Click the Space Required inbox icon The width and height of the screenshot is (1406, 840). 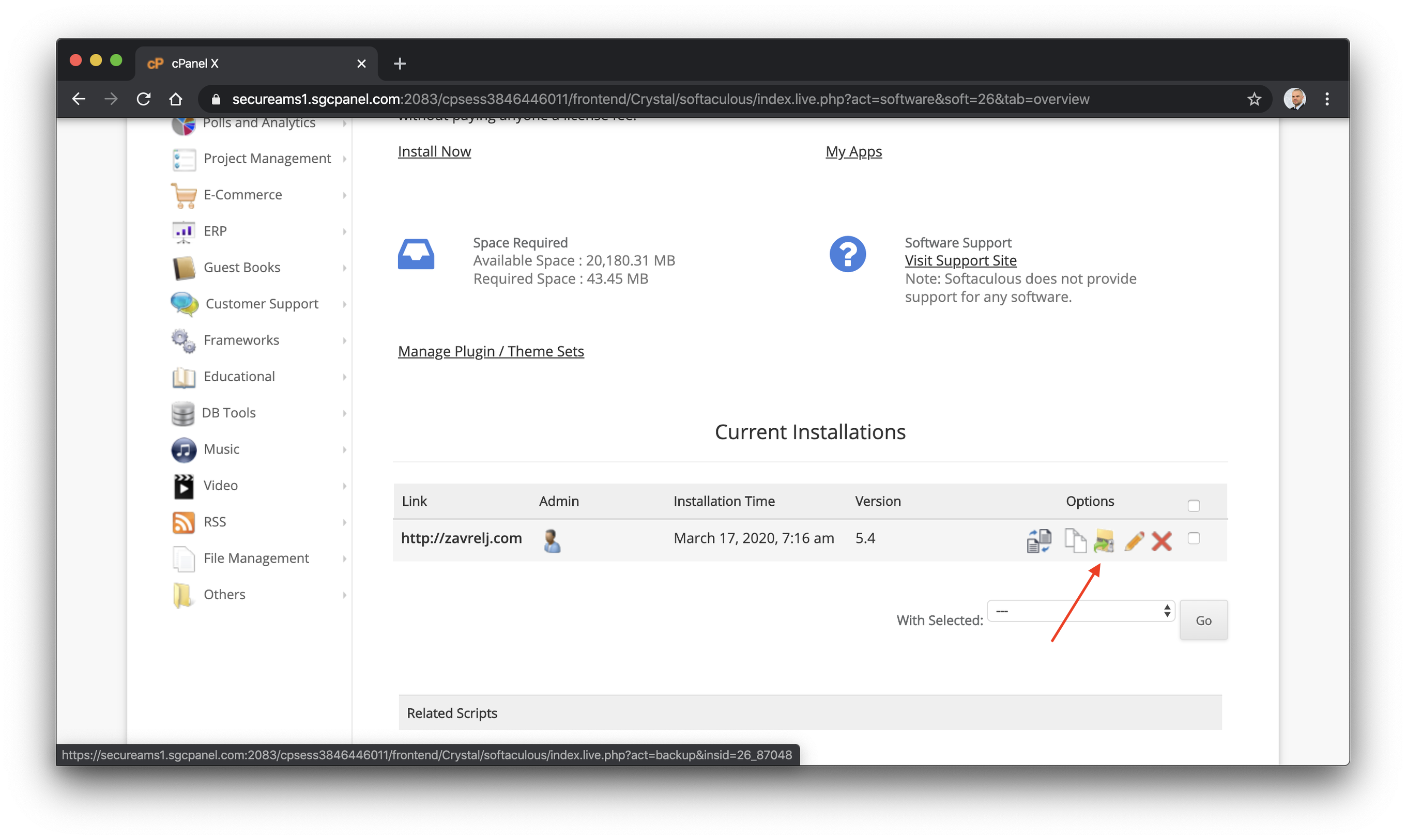point(416,254)
